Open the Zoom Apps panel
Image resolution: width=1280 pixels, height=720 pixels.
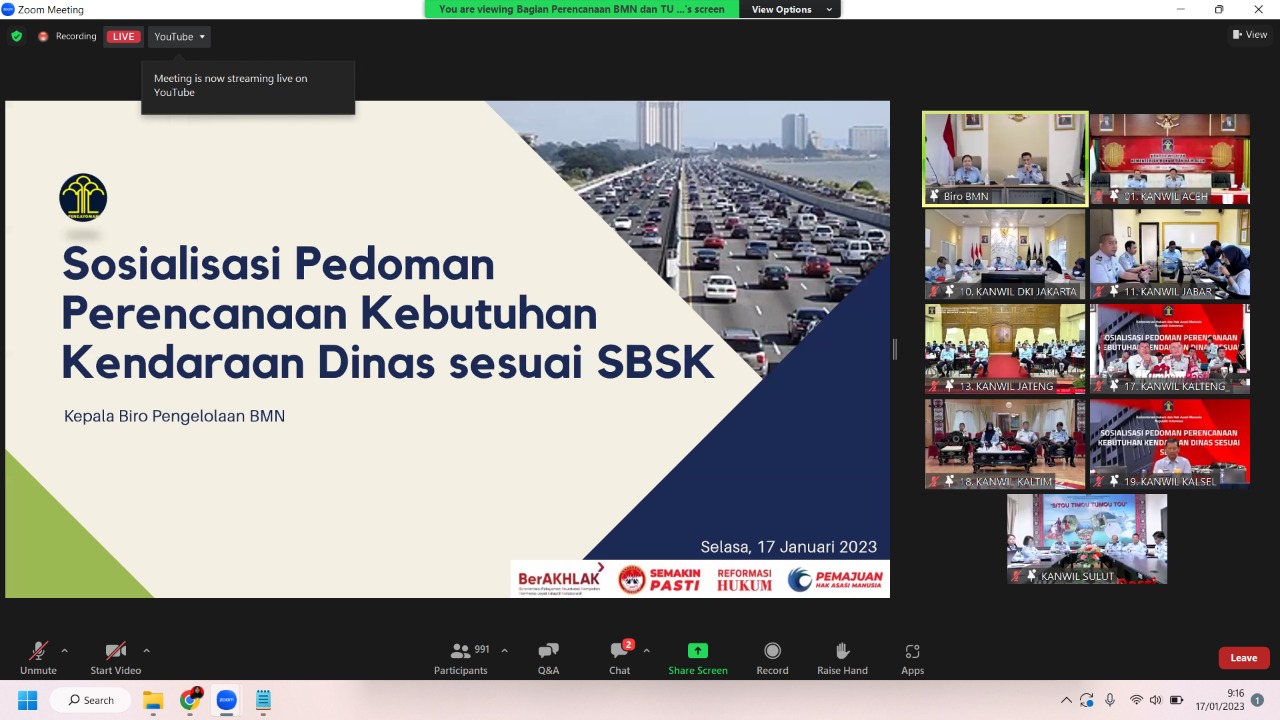pos(912,657)
